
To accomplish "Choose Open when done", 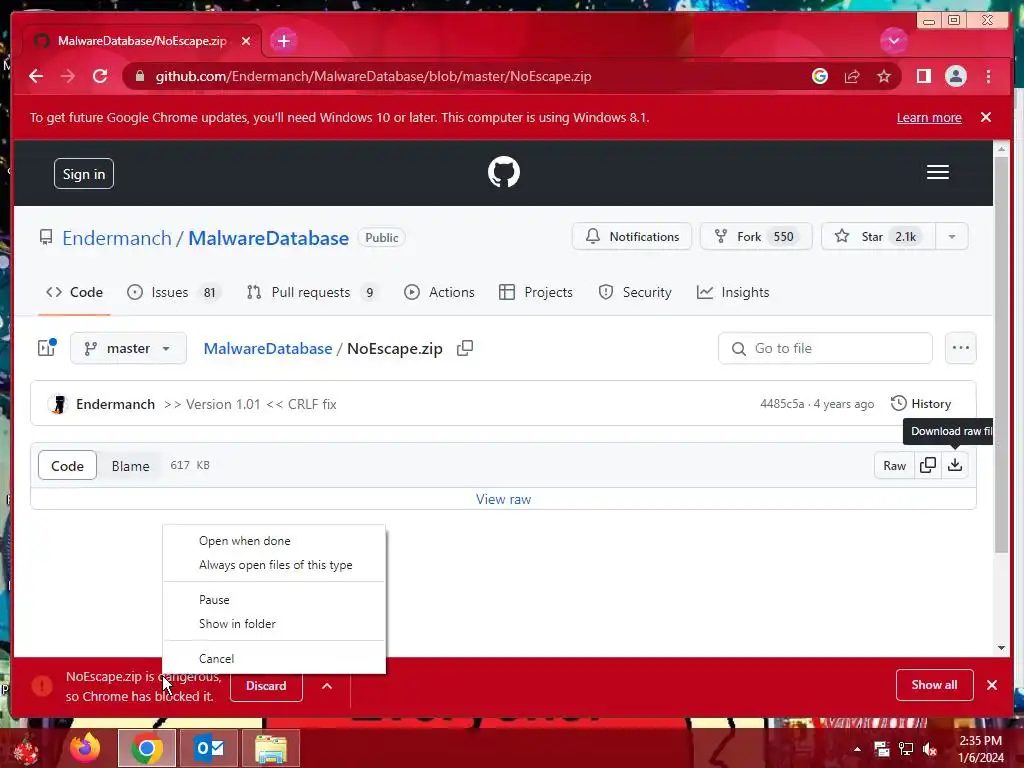I will (274, 541).
